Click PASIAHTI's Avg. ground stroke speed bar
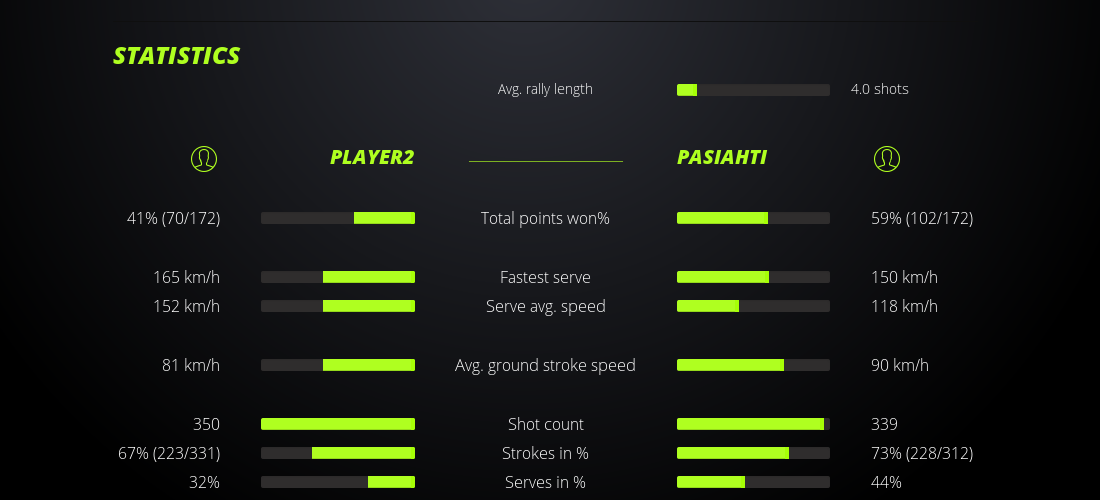This screenshot has height=500, width=1100. point(753,365)
